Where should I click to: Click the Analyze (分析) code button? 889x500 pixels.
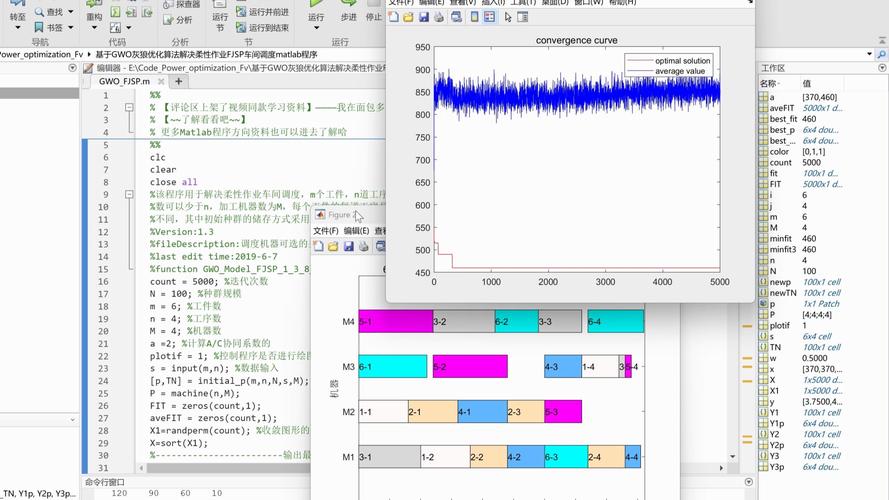[178, 20]
